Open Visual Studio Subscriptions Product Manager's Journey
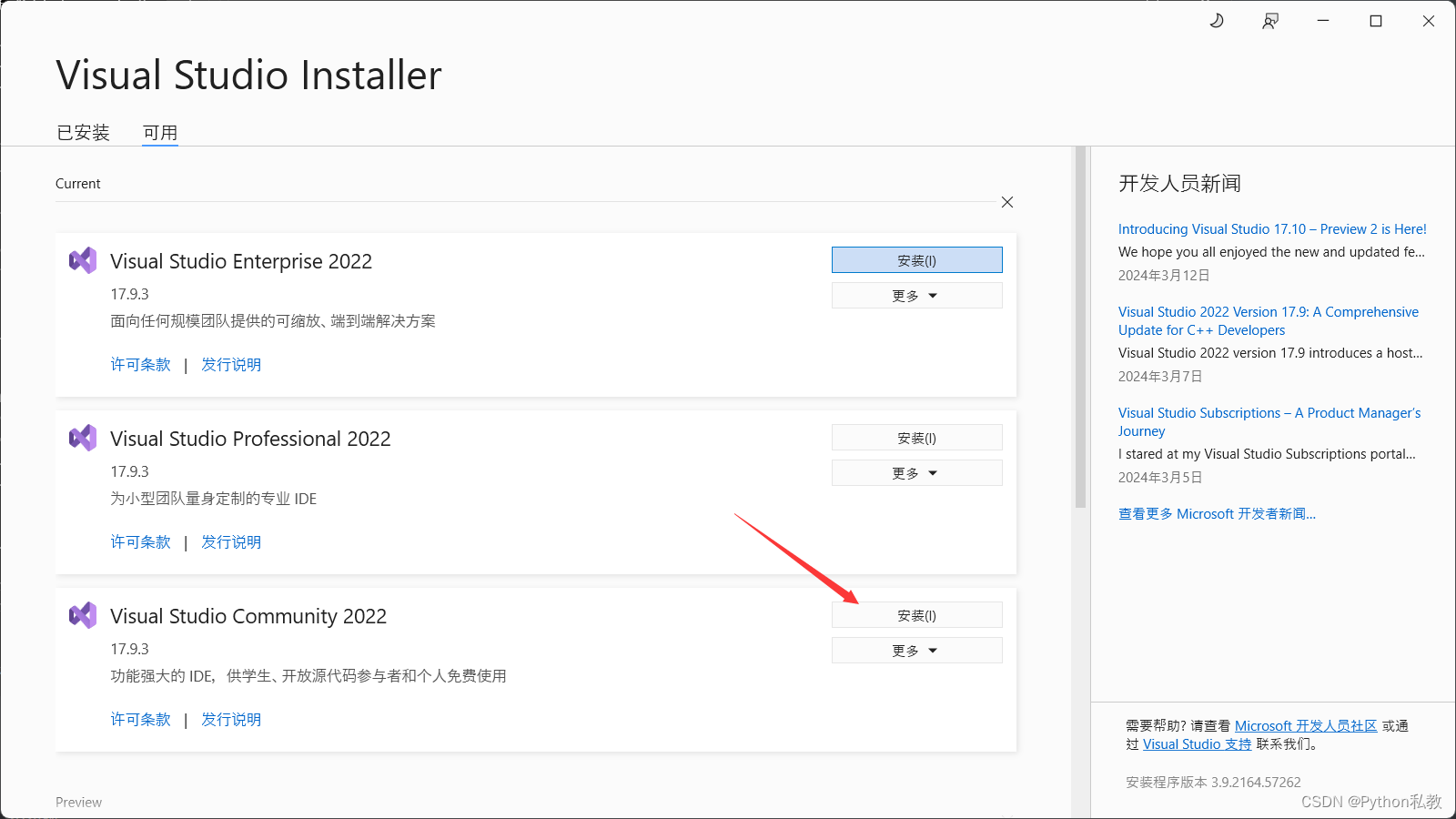 click(x=1269, y=422)
